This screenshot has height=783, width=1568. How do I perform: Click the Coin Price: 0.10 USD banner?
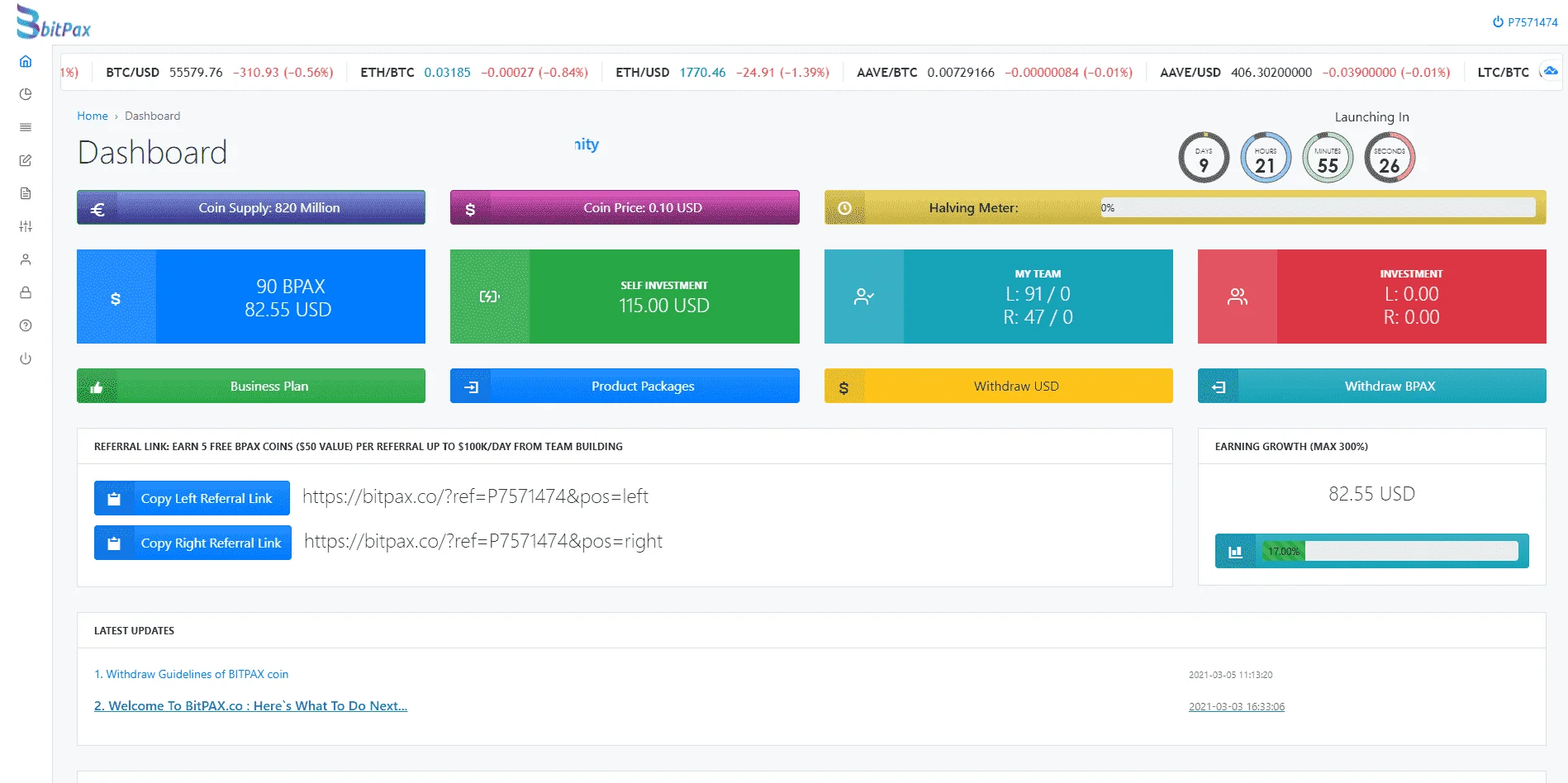[x=625, y=207]
